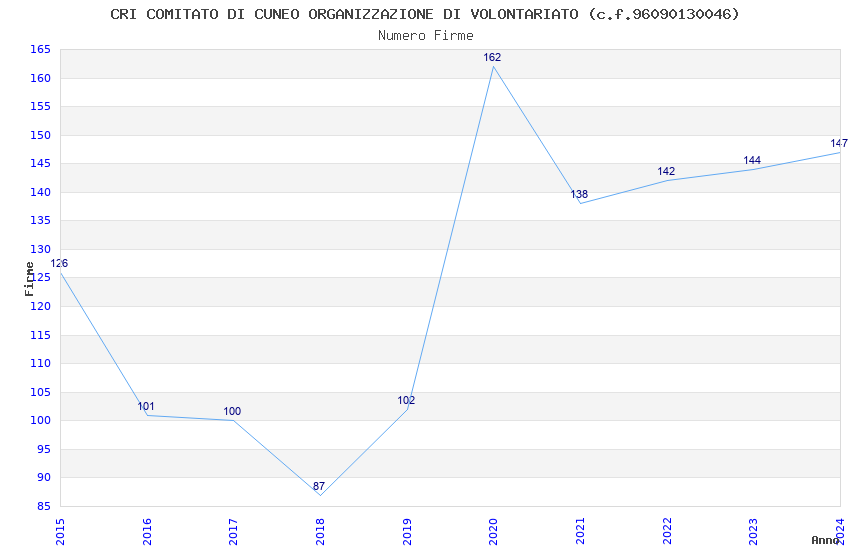This screenshot has height=550, width=850.
Task: Click the y-axis tick label 100
Action: [x=40, y=420]
